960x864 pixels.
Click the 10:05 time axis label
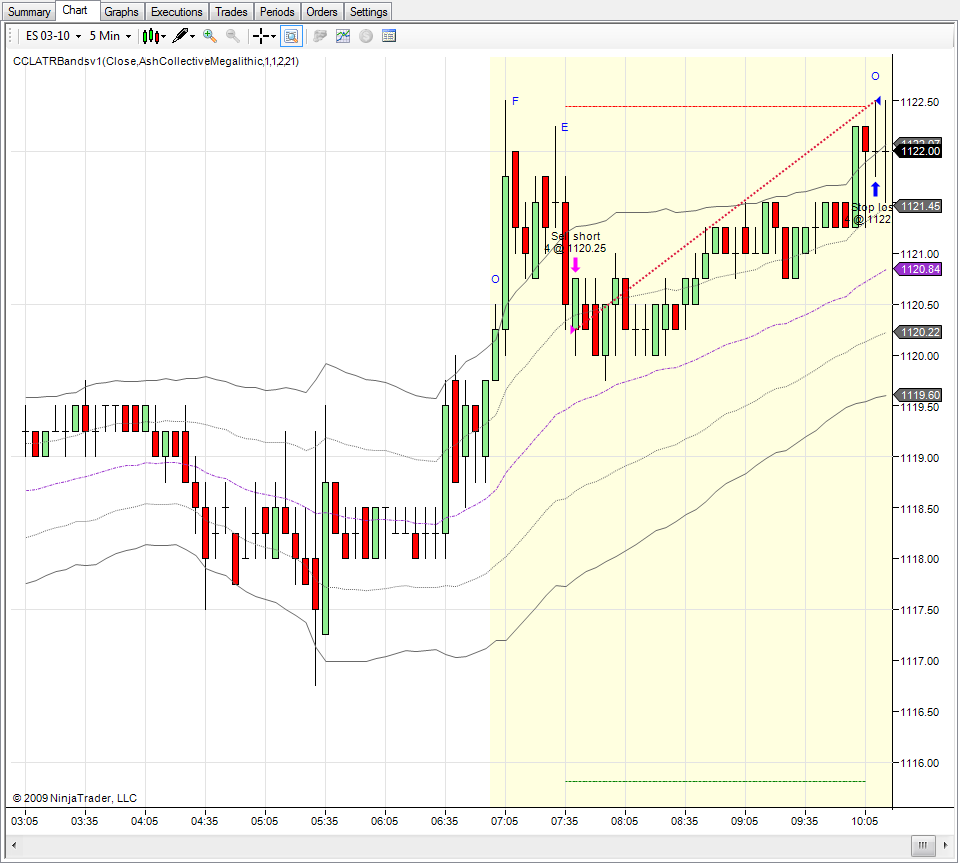coord(864,821)
